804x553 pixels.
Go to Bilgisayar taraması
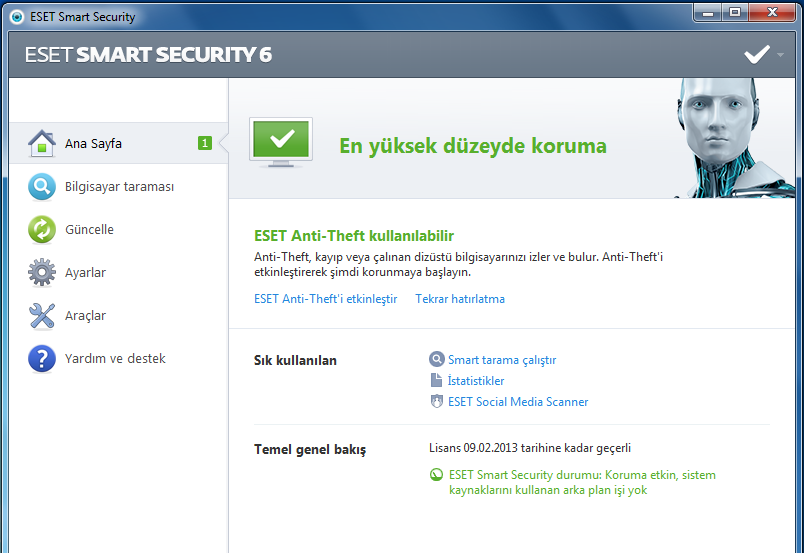click(118, 187)
